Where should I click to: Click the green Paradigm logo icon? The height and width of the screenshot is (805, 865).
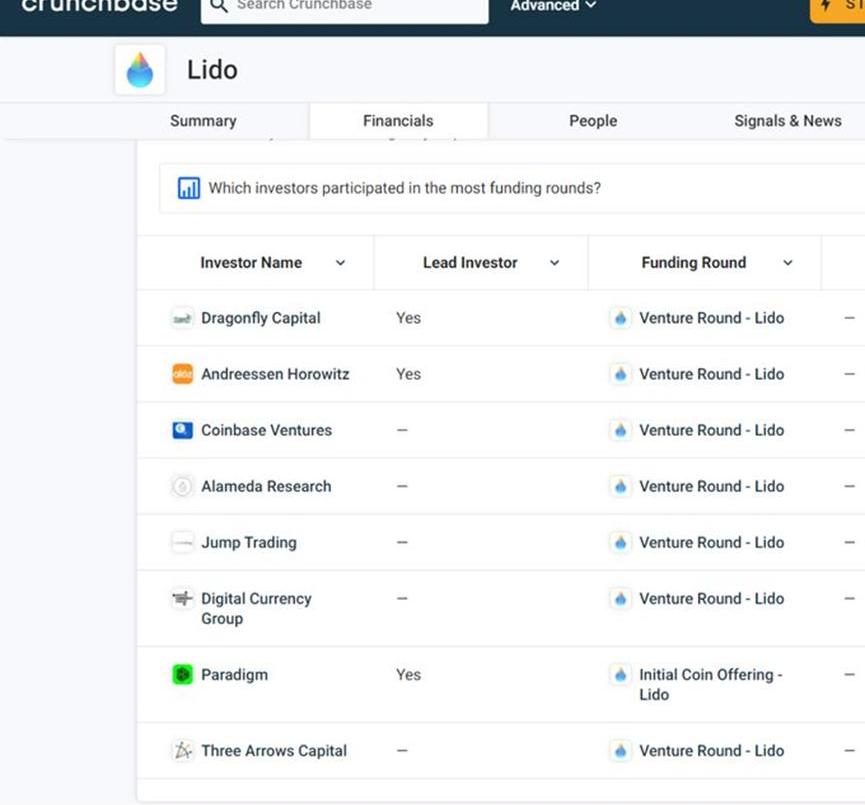(x=183, y=675)
